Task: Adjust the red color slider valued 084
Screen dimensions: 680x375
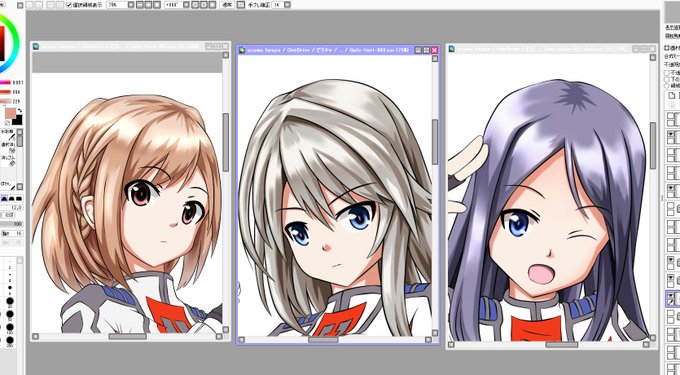Action: click(x=5, y=92)
